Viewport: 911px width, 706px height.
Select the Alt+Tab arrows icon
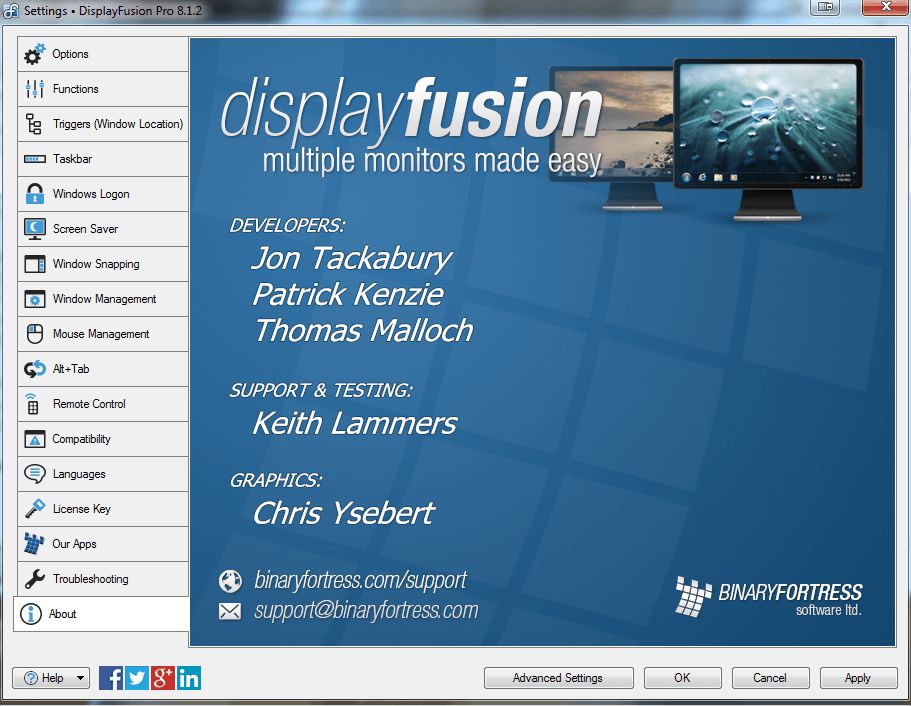click(33, 369)
